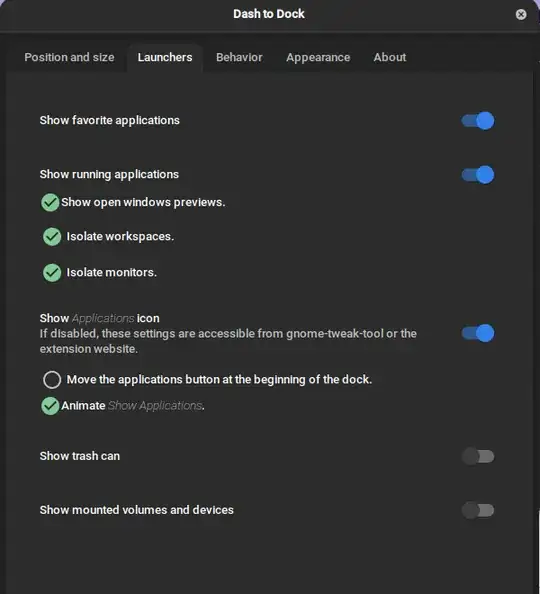This screenshot has width=540, height=594.
Task: Click the 'Show running applications' label
Action: point(109,174)
